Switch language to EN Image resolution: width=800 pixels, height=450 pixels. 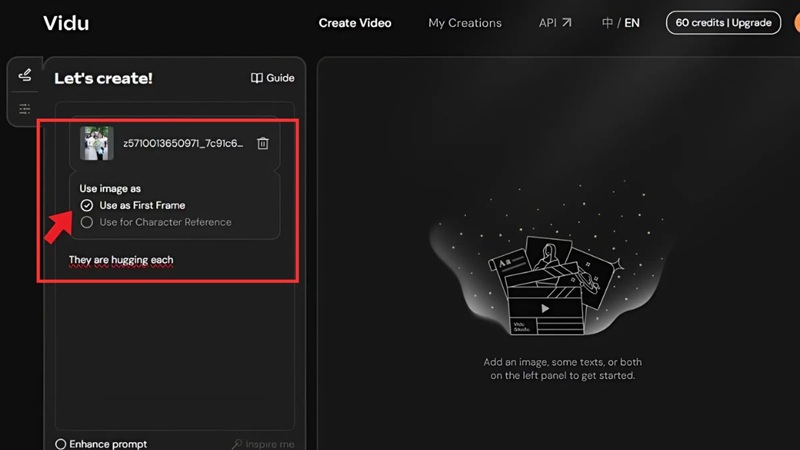click(x=632, y=23)
